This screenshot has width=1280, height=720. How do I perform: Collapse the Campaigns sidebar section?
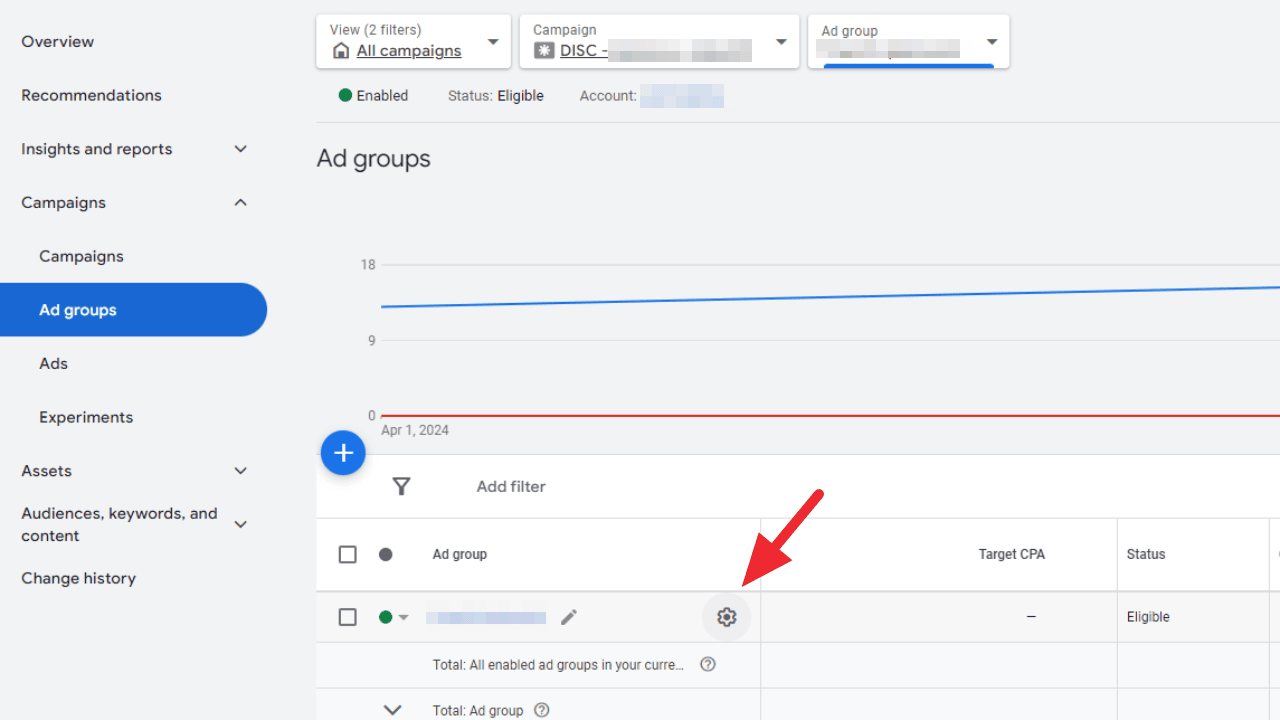240,203
